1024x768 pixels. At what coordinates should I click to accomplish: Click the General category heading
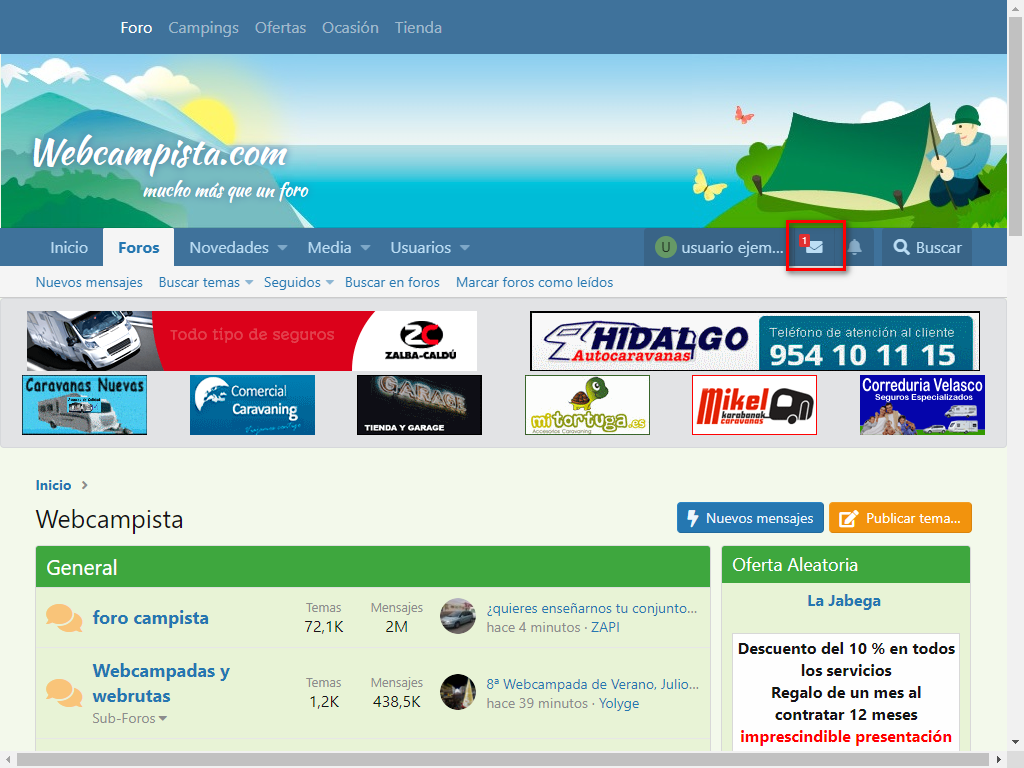coord(82,568)
